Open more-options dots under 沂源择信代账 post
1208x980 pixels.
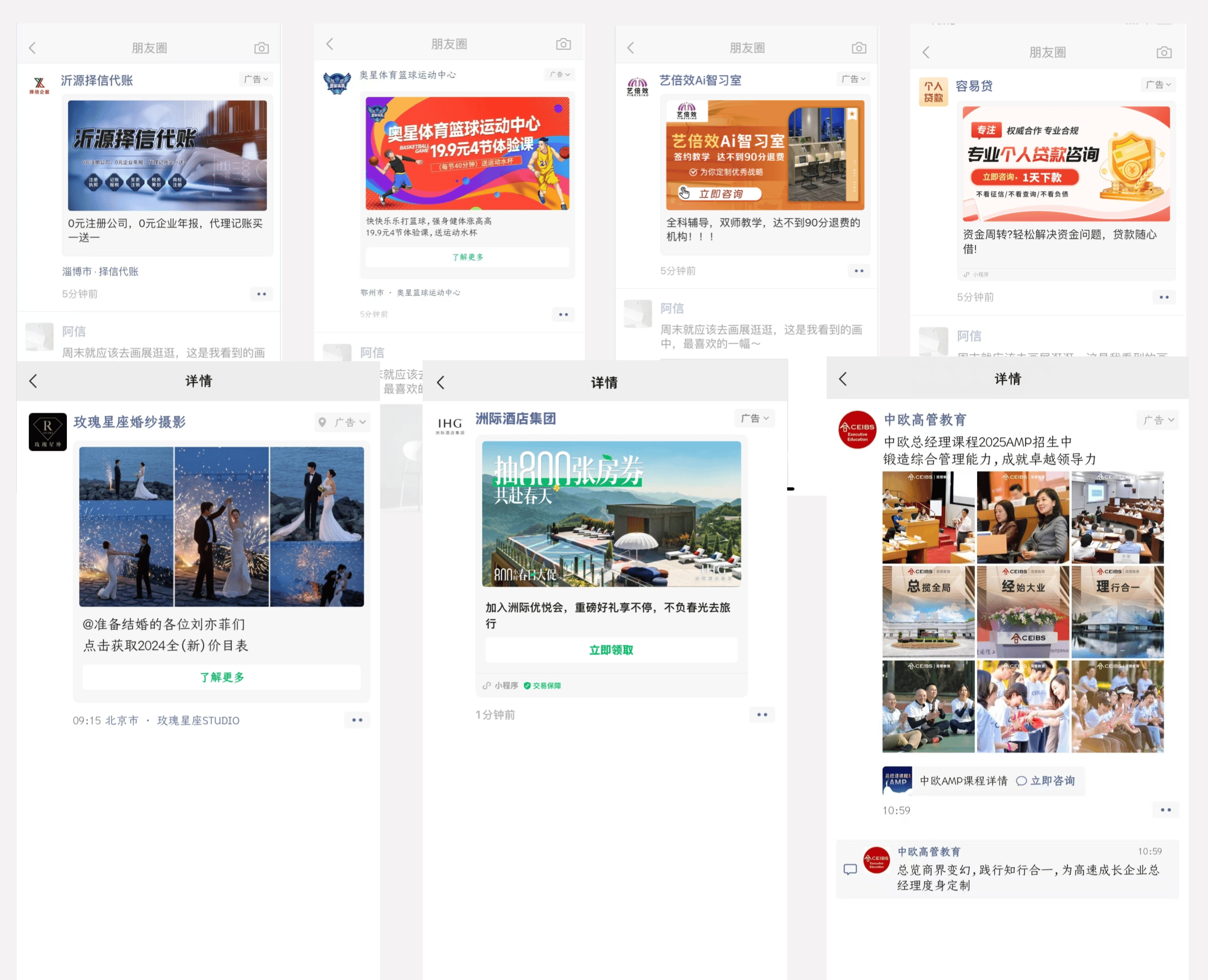coord(261,294)
